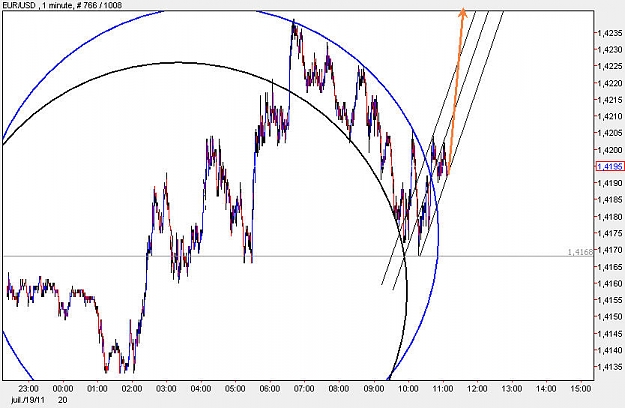This screenshot has width=625, height=408.
Task: Click the 1,4220 price axis label
Action: click(611, 83)
